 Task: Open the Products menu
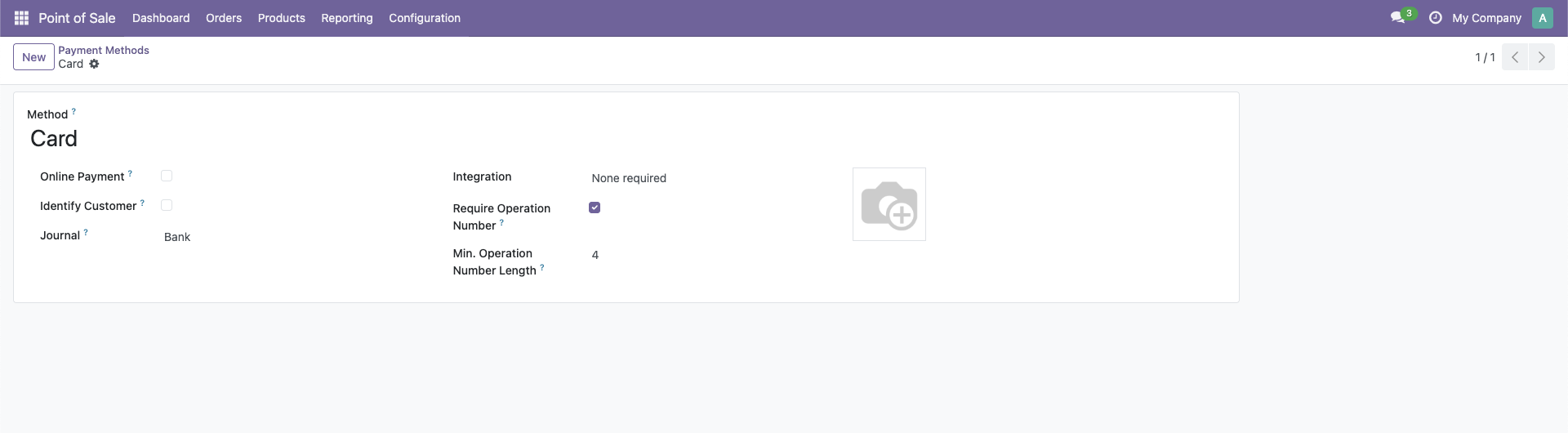point(282,18)
